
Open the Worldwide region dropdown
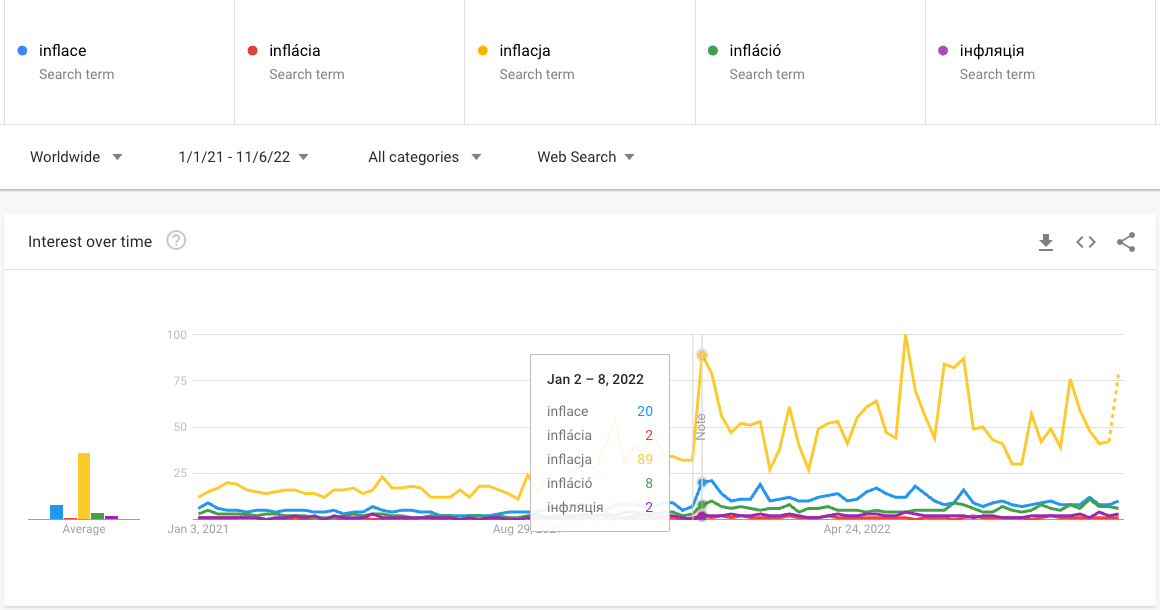76,157
